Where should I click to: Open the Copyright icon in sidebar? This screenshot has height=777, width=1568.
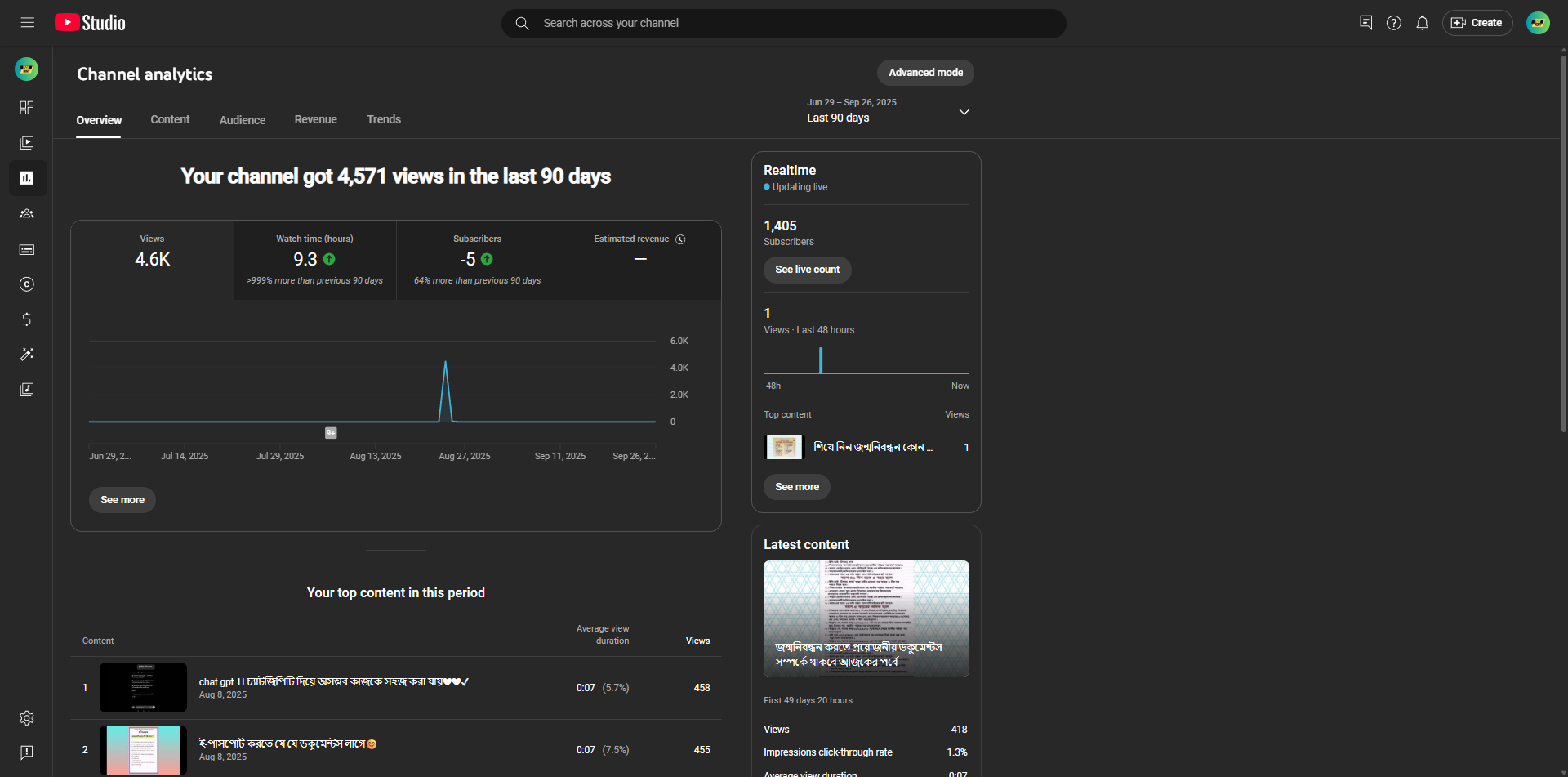[x=27, y=284]
